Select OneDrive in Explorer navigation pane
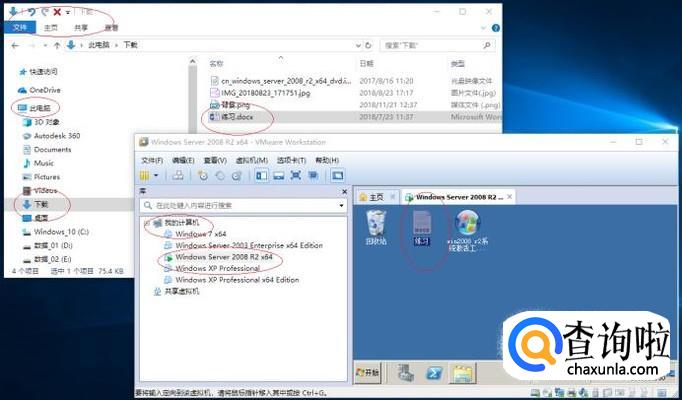 tap(39, 90)
